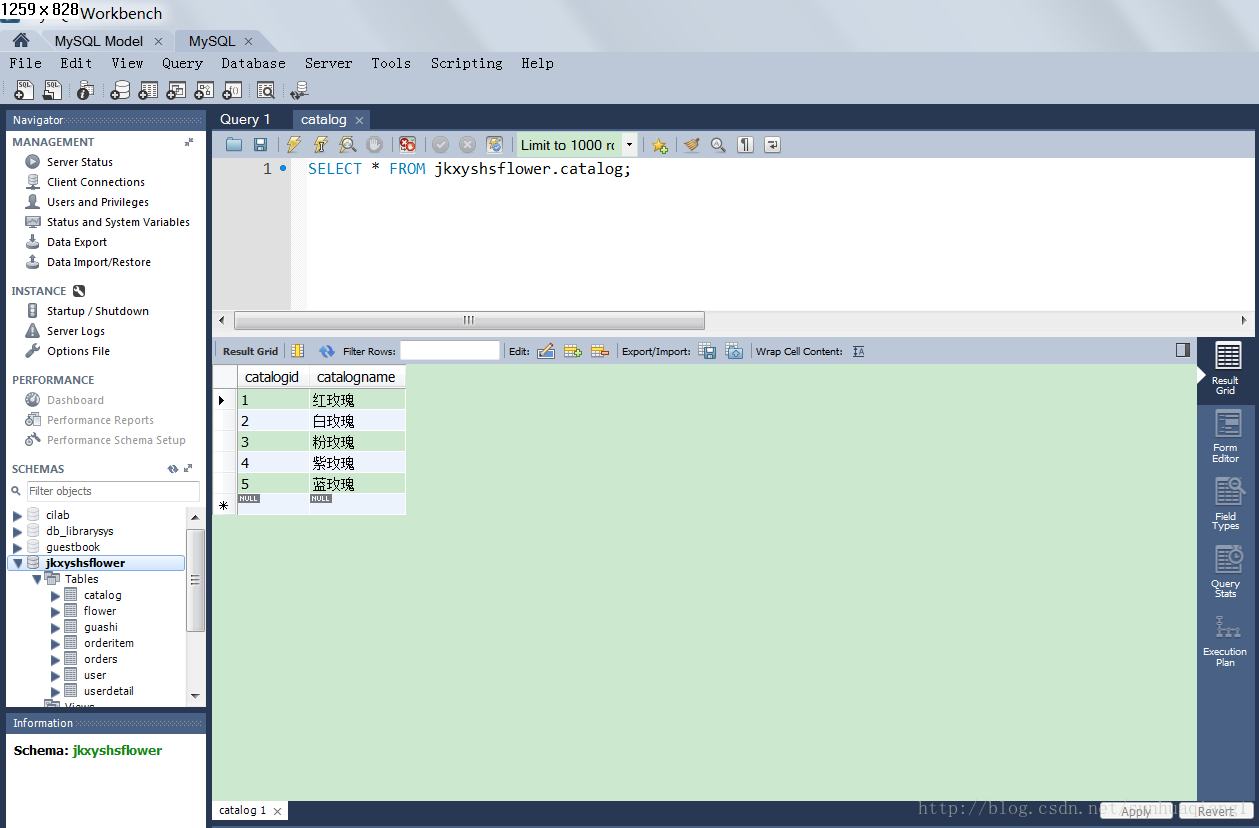Create a new view icon
This screenshot has height=828, width=1259.
pos(176,90)
